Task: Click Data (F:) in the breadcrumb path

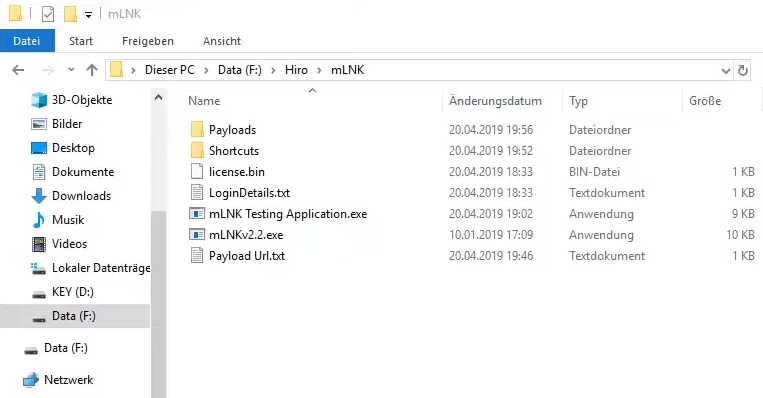Action: (239, 70)
